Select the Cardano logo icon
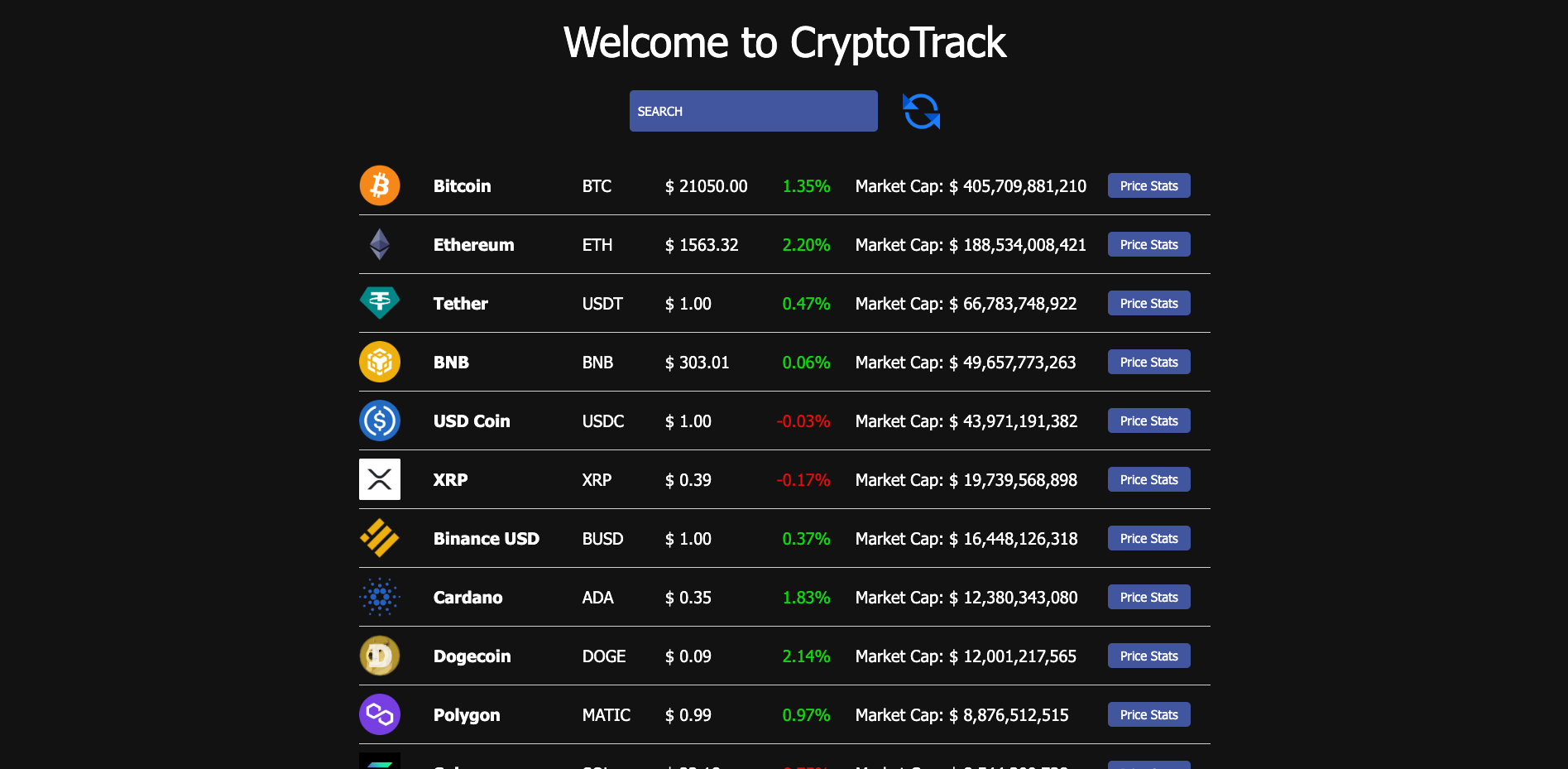Viewport: 1568px width, 769px height. (x=379, y=597)
